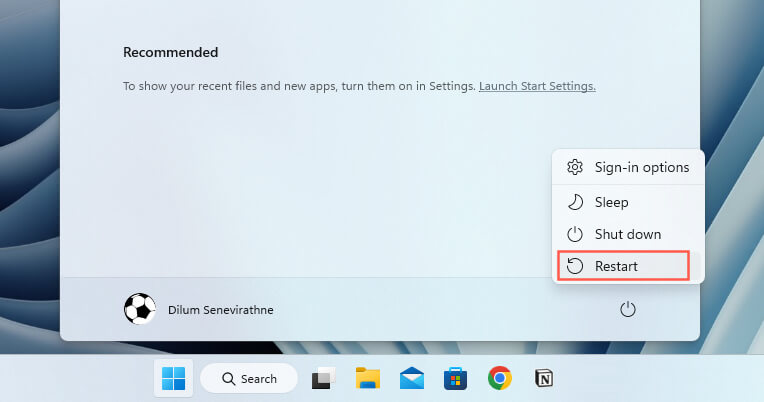Viewport: 764px width, 402px height.
Task: Select Shut down from the power menu
Action: [x=628, y=234]
